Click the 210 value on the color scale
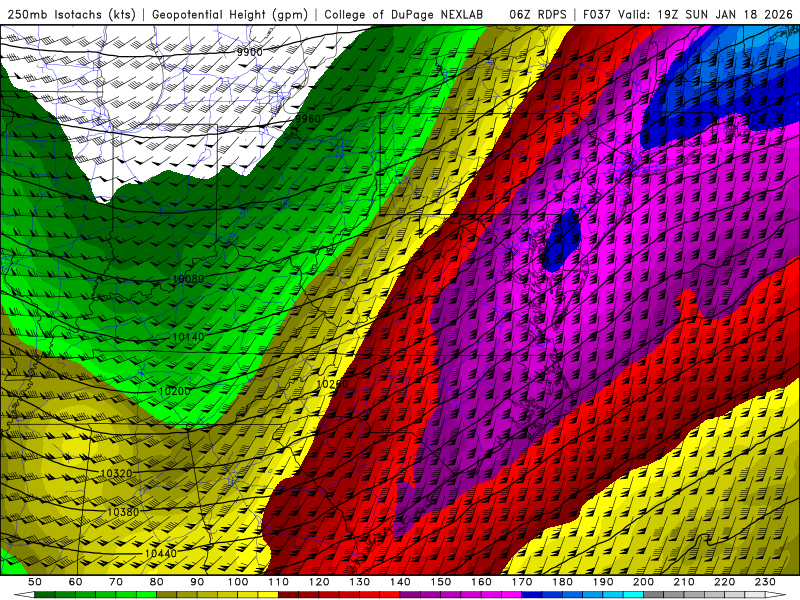Screen dimensions: 800x600 click(684, 582)
